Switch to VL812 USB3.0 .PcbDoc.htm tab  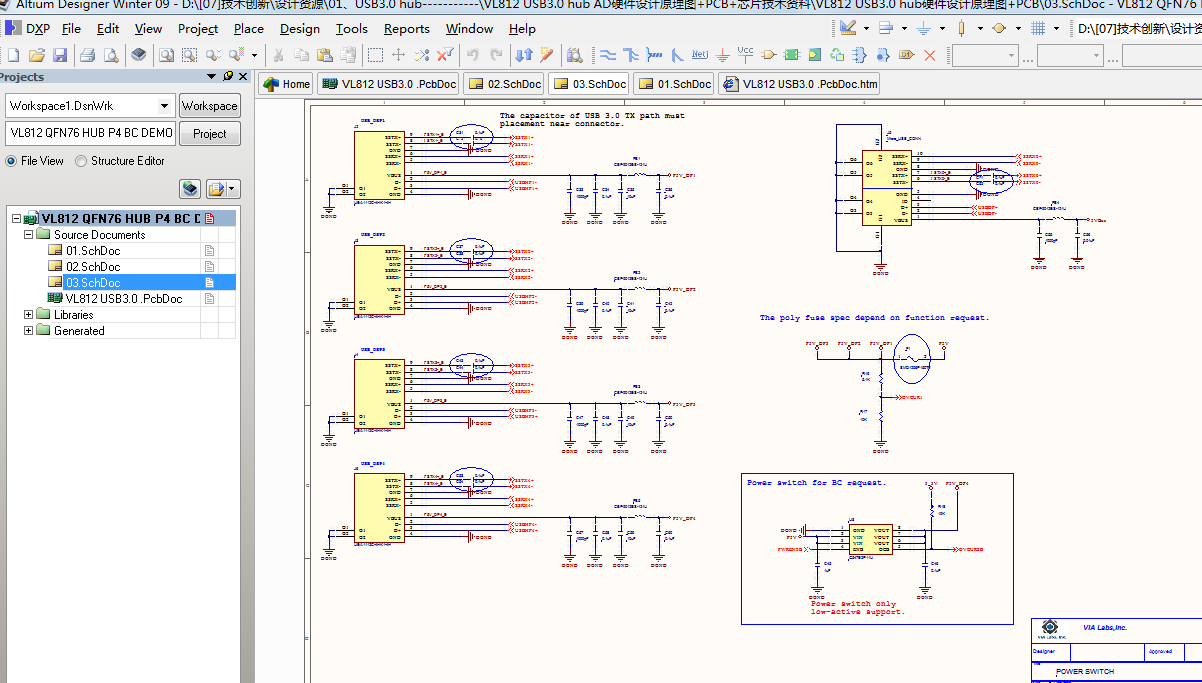pos(799,84)
